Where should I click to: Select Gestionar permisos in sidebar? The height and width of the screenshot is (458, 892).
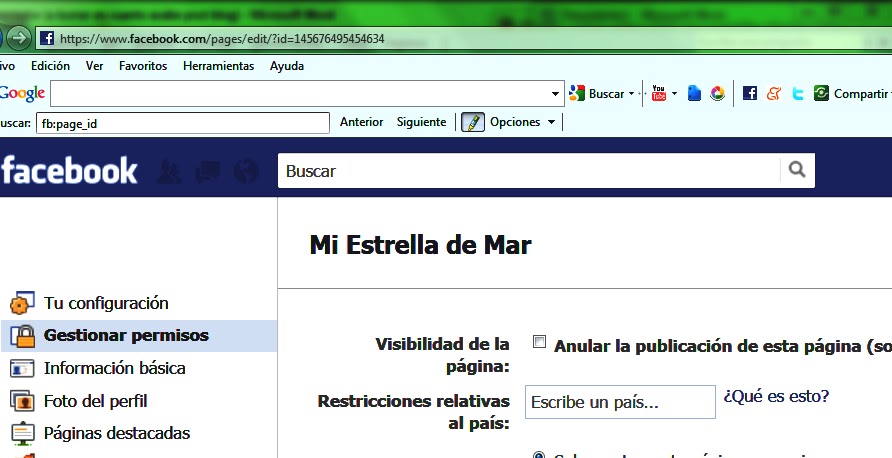[126, 335]
